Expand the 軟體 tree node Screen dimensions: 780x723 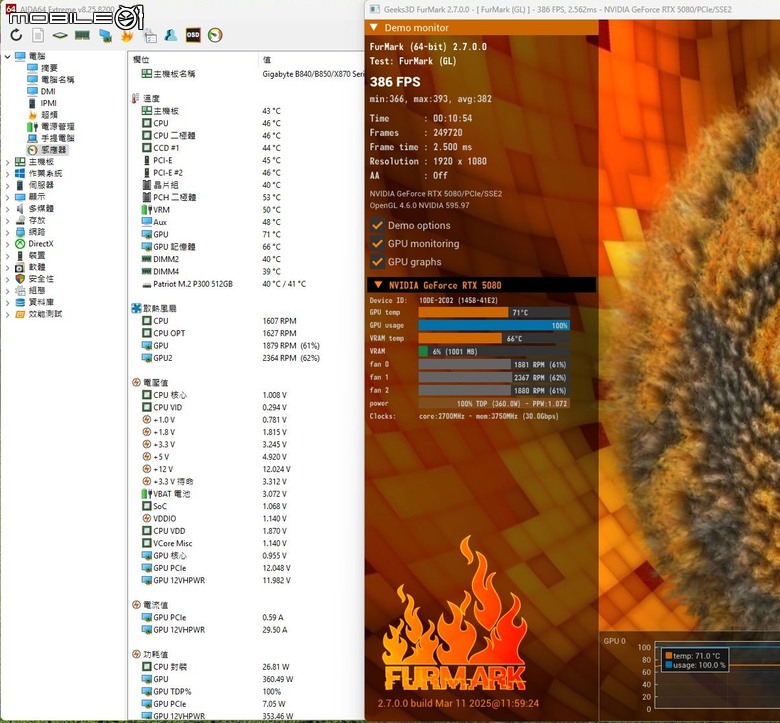[x=7, y=267]
